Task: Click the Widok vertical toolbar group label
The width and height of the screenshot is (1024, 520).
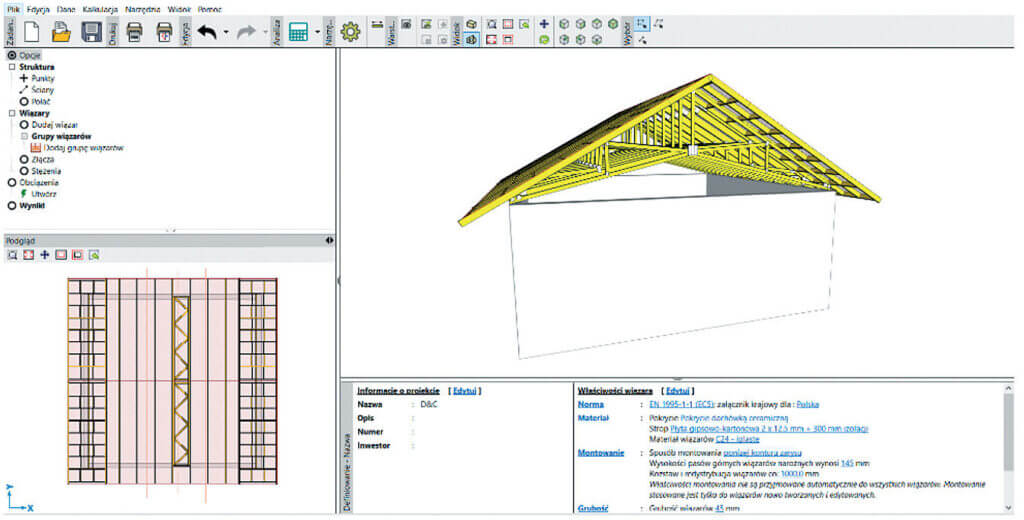Action: [456, 31]
